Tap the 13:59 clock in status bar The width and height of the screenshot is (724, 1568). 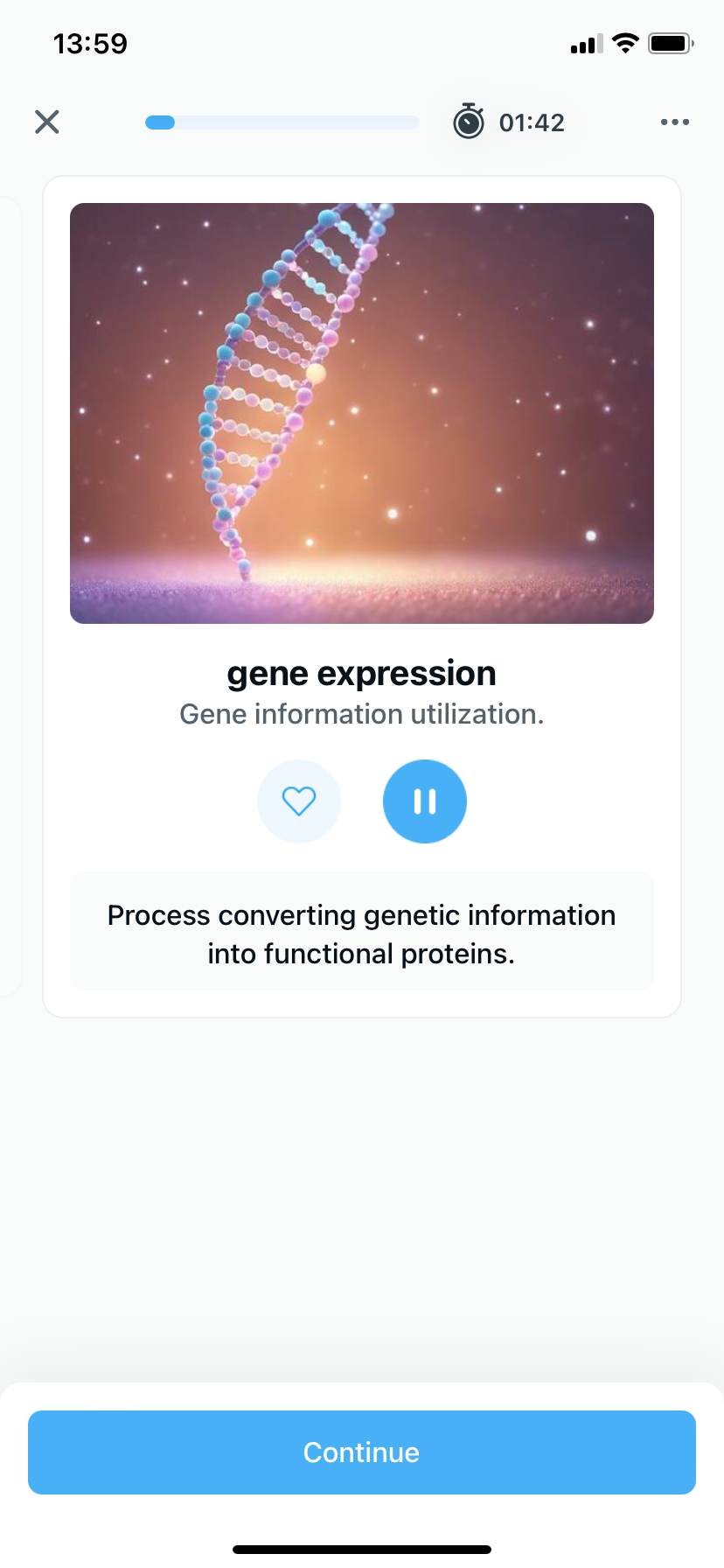tap(90, 43)
